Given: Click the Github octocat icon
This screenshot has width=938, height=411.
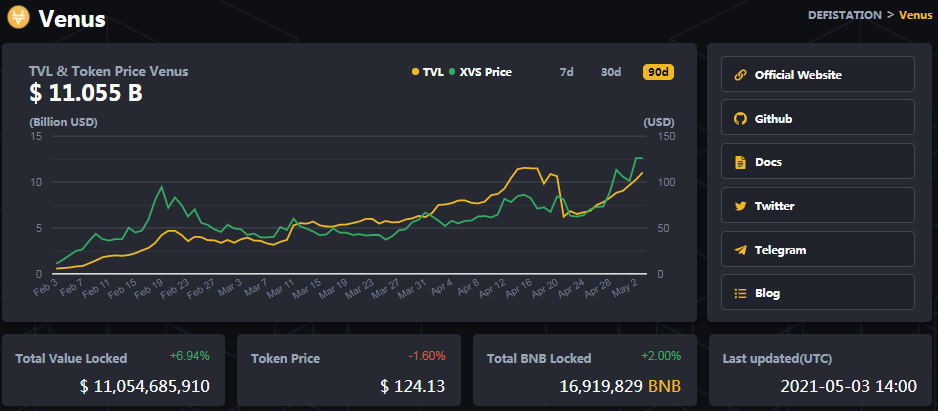Looking at the screenshot, I should [x=740, y=118].
